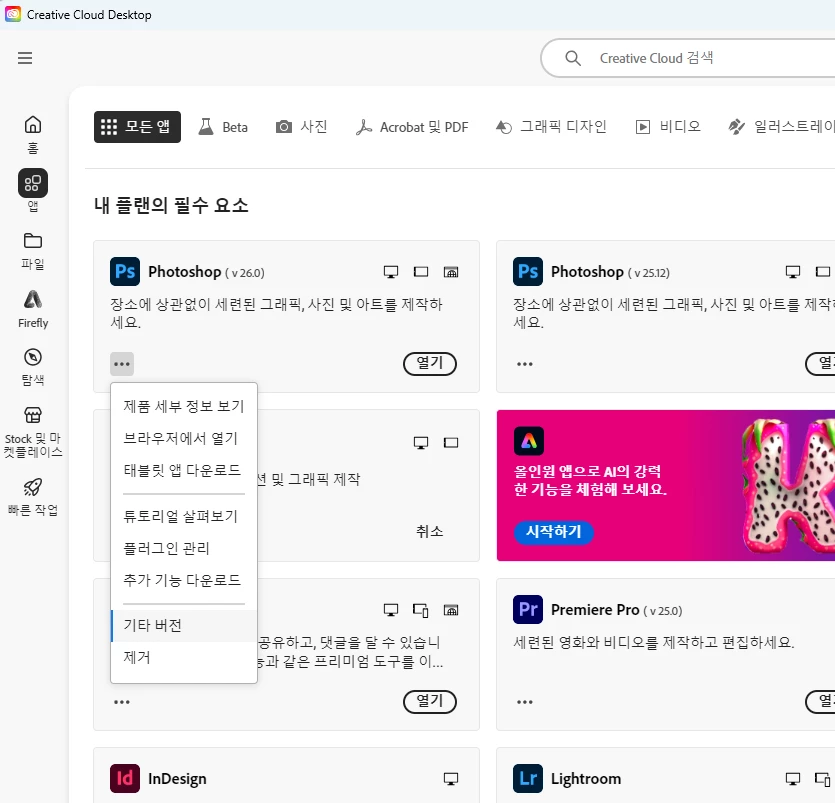Click the Lightroom app icon
835x803 pixels.
pos(528,779)
